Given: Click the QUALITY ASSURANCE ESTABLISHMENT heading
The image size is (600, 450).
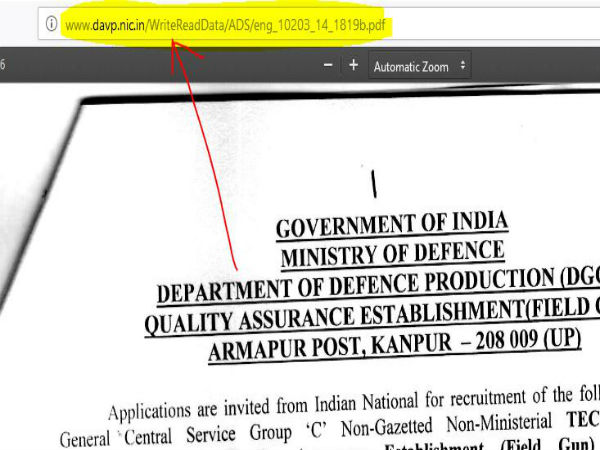Looking at the screenshot, I should [x=372, y=317].
